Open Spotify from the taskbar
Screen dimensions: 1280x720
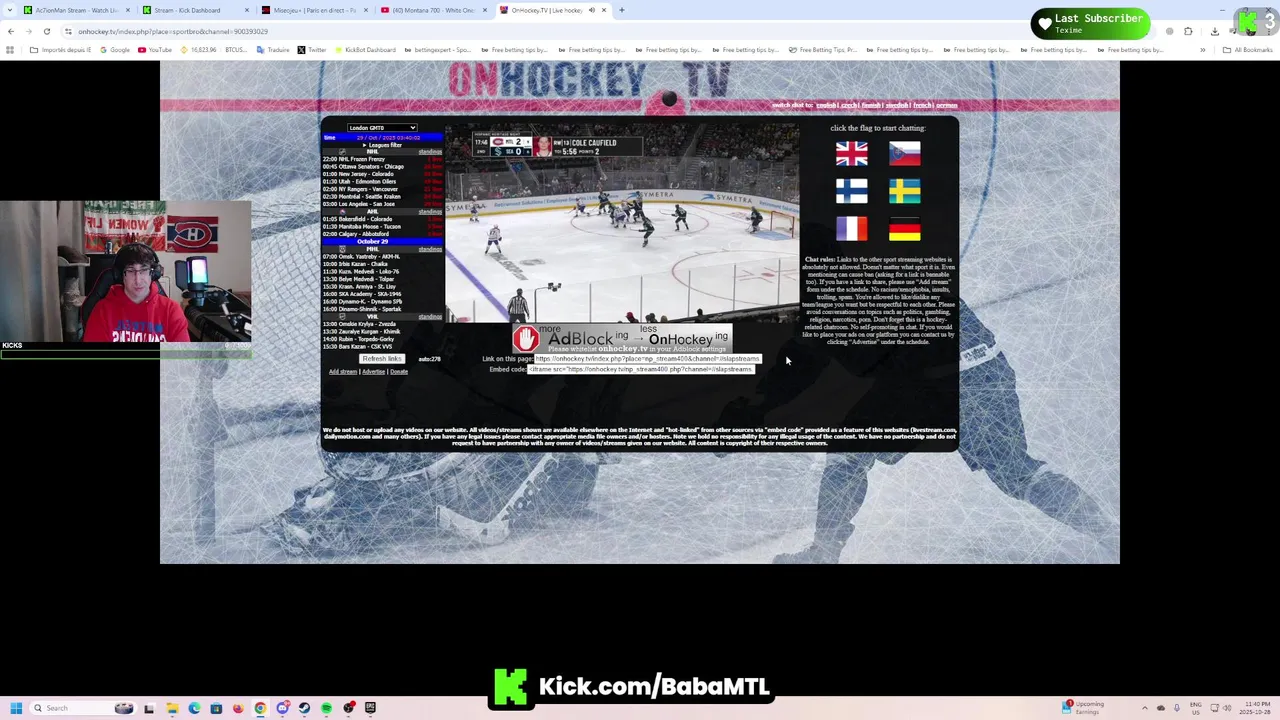[x=327, y=708]
